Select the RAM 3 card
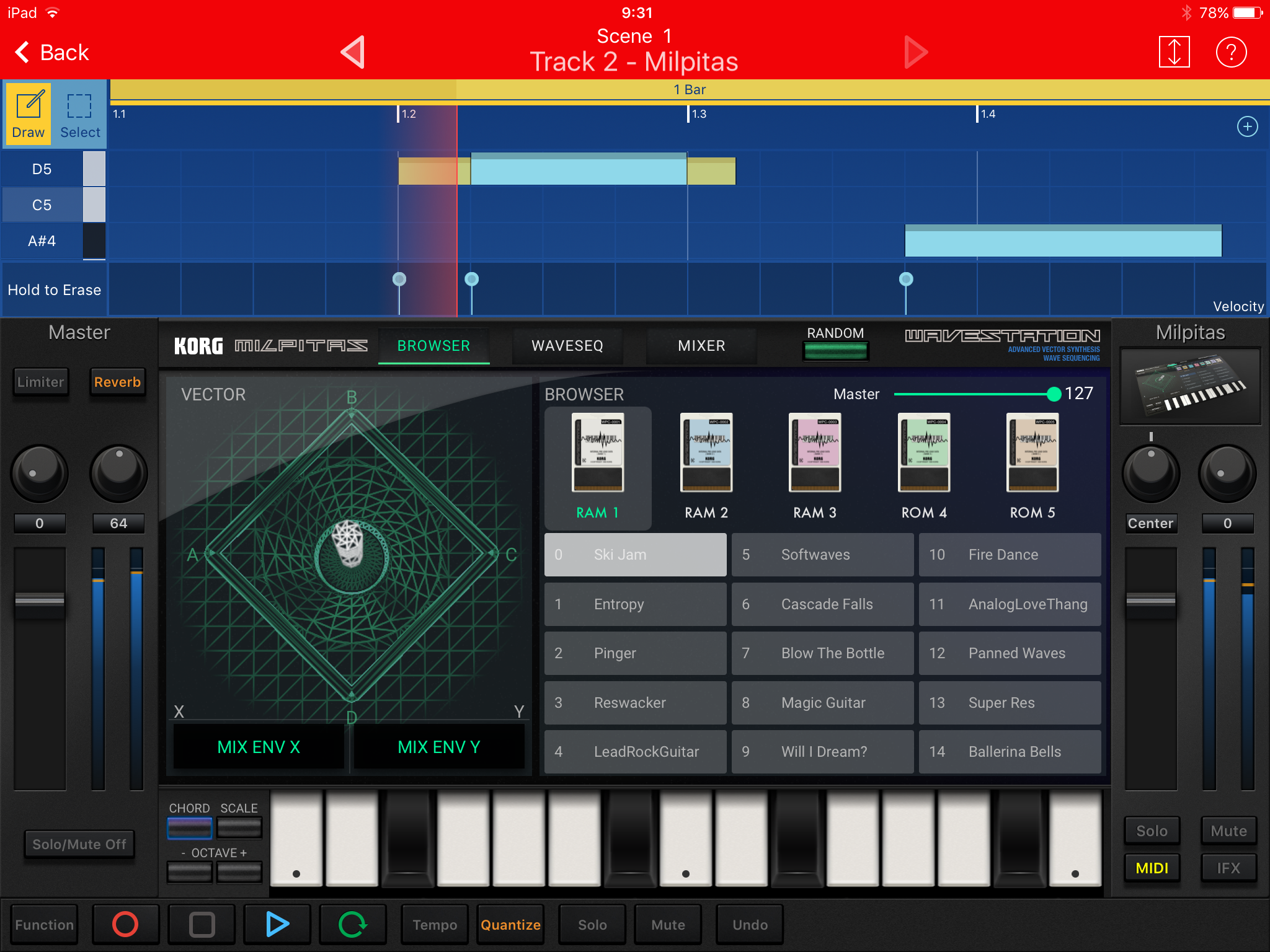The image size is (1270, 952). (x=815, y=468)
